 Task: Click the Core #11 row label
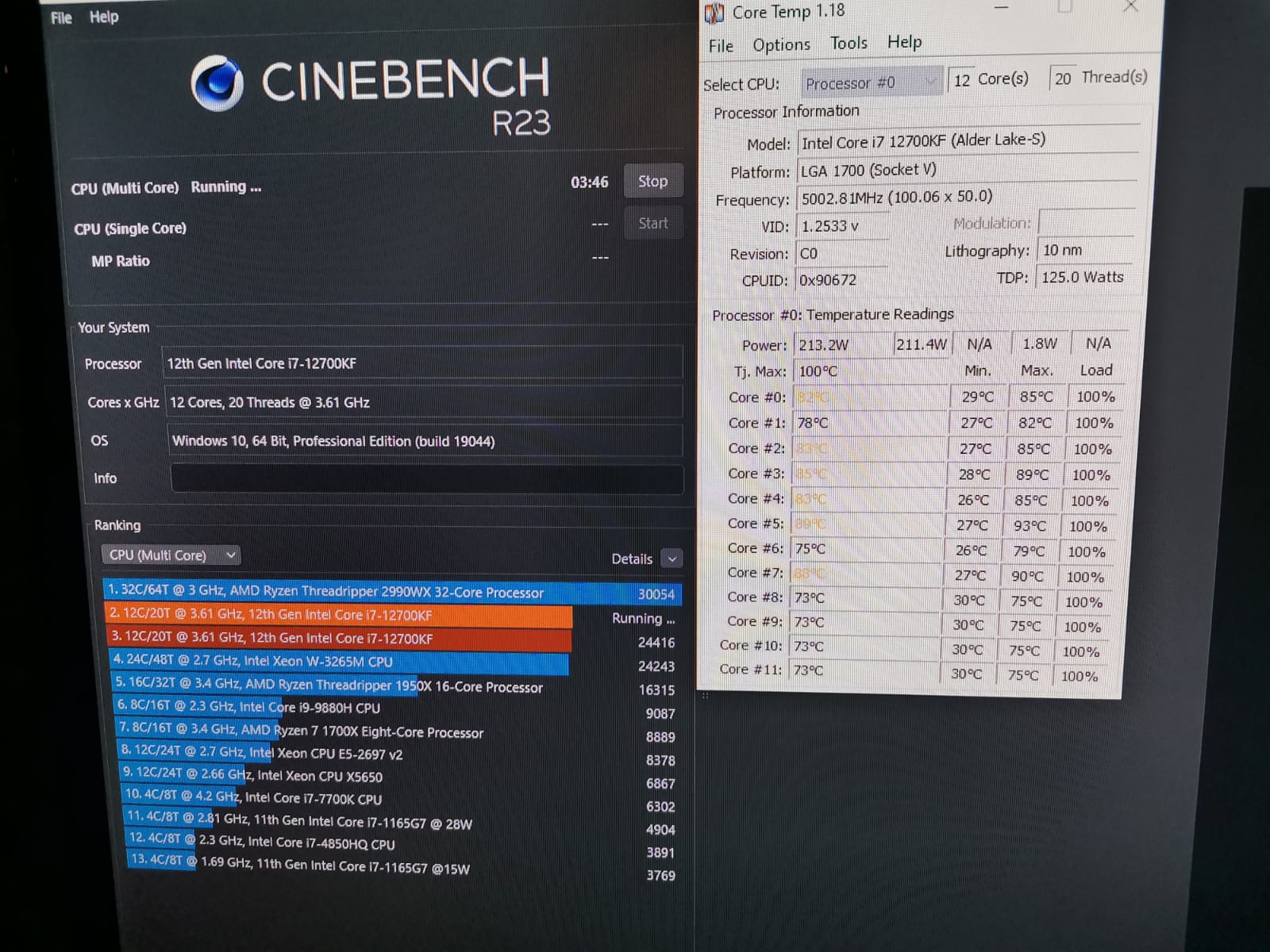click(x=750, y=670)
